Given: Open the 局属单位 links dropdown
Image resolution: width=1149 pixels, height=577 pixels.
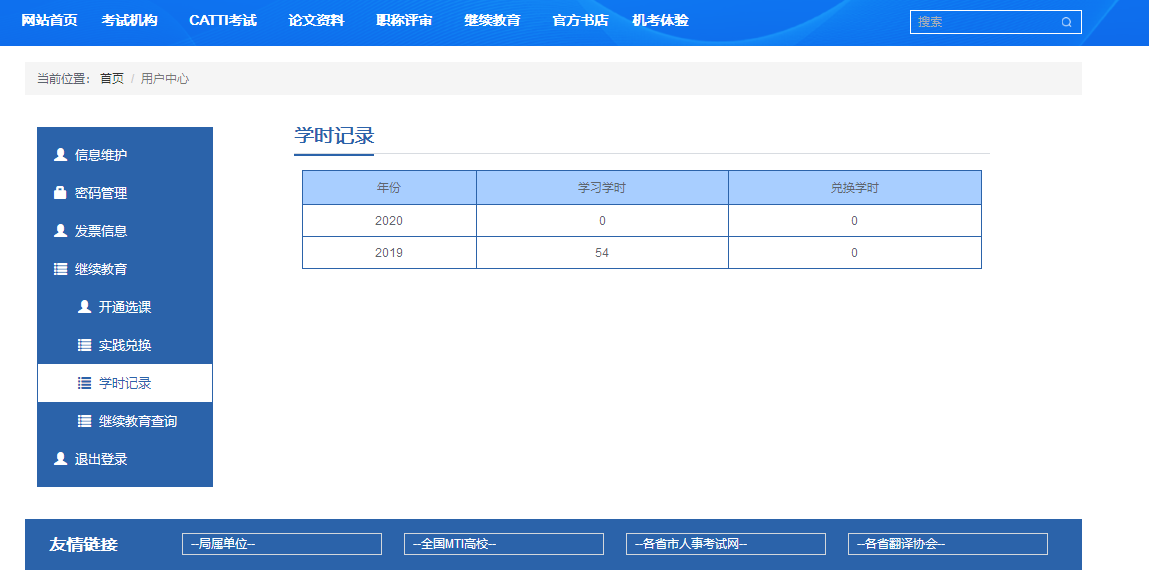Looking at the screenshot, I should (282, 544).
